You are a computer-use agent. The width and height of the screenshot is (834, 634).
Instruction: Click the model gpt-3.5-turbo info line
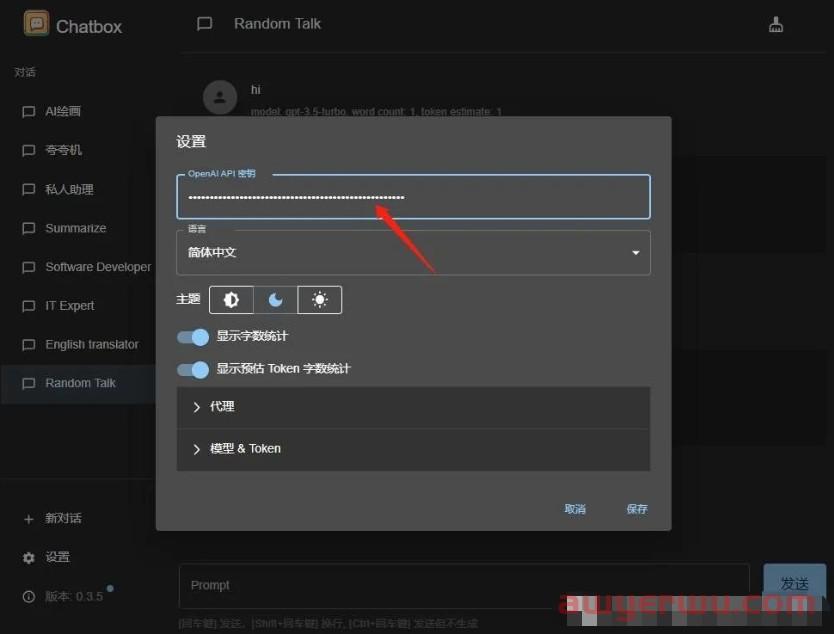coord(376,112)
